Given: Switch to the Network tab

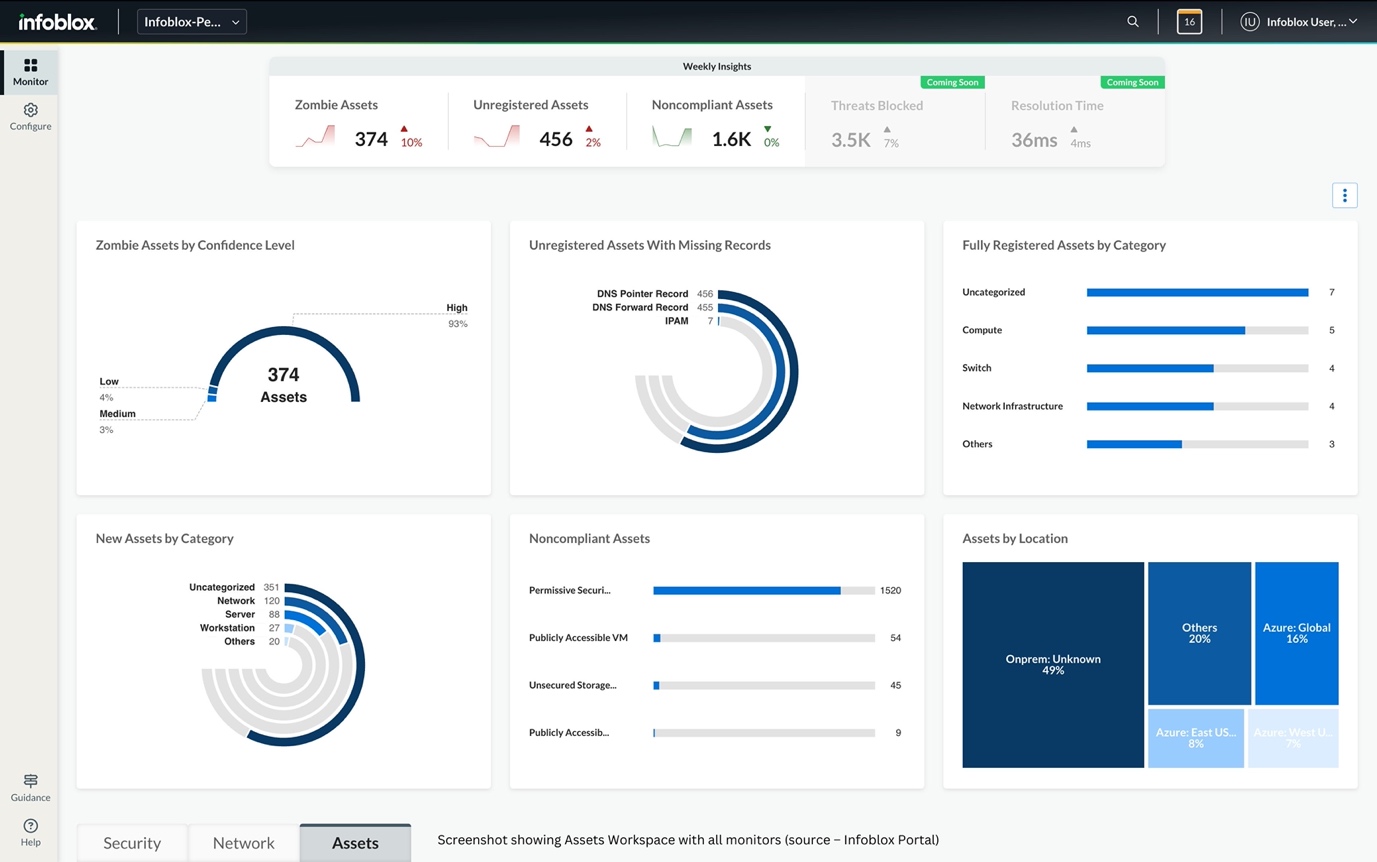Looking at the screenshot, I should (x=243, y=843).
